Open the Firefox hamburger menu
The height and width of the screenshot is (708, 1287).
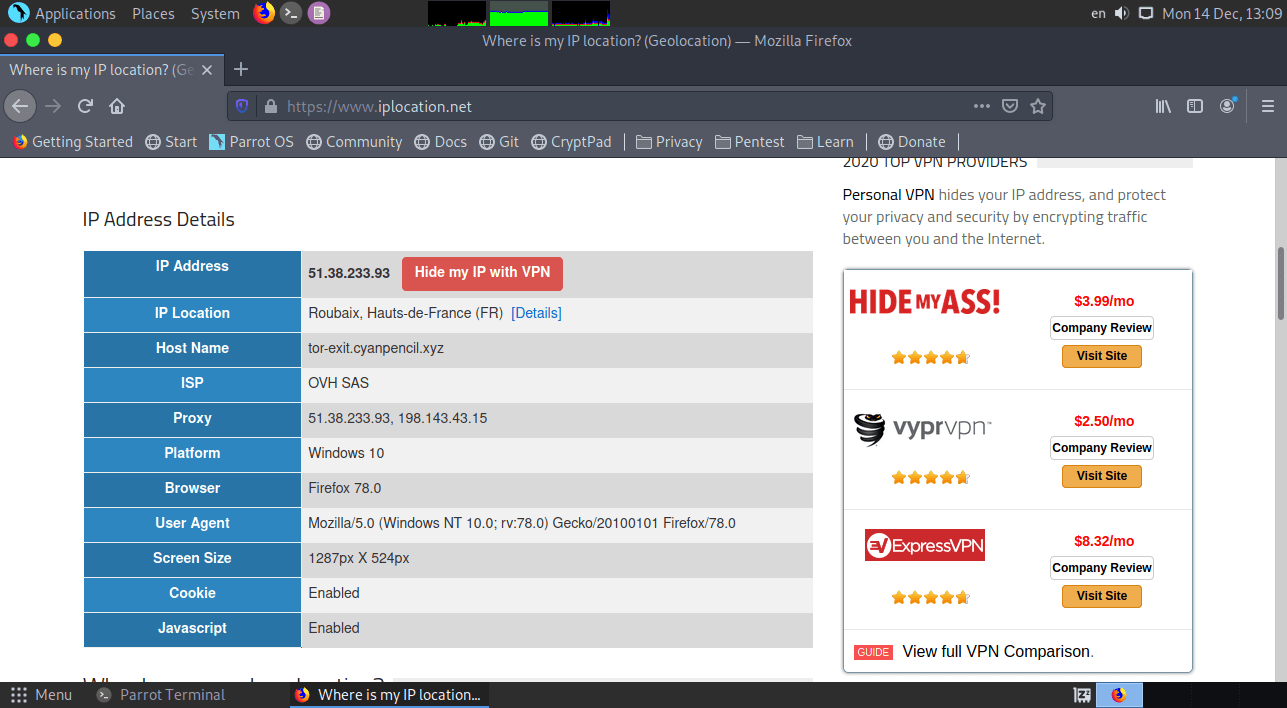click(1268, 106)
